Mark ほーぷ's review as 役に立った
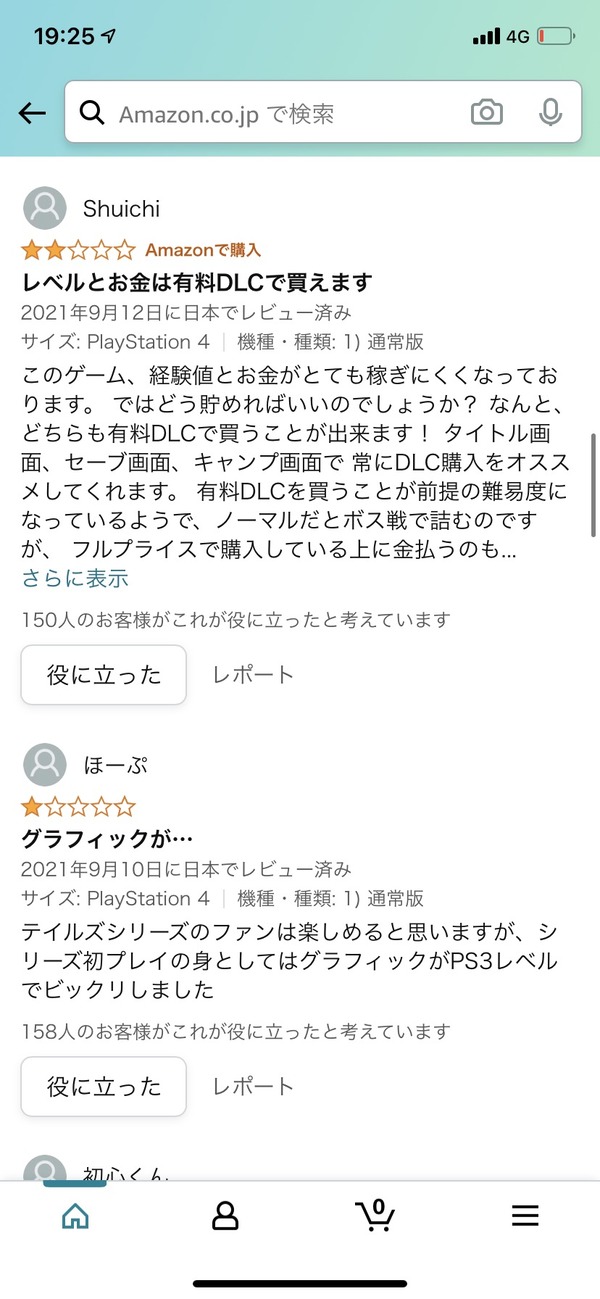600x1299 pixels. [104, 1086]
